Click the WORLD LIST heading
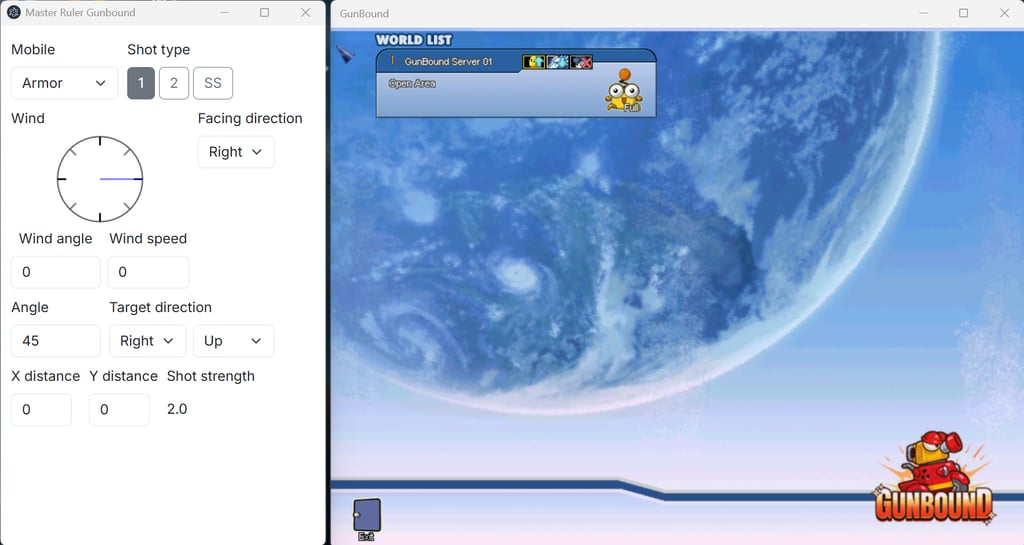 (414, 40)
